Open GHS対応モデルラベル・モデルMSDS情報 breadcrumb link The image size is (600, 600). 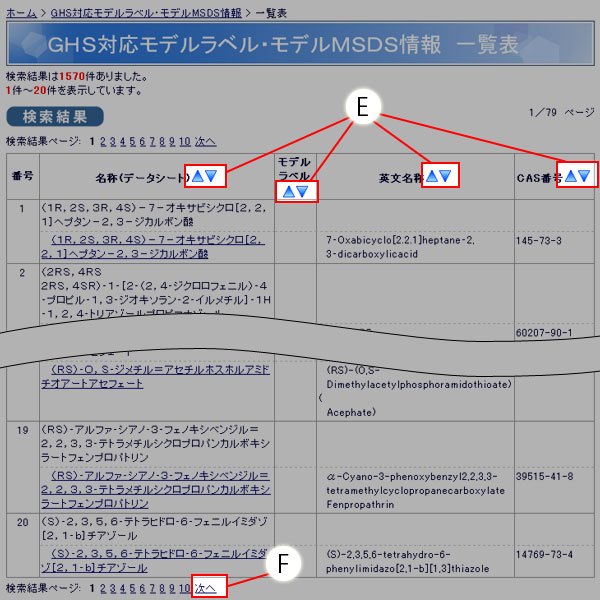point(146,13)
